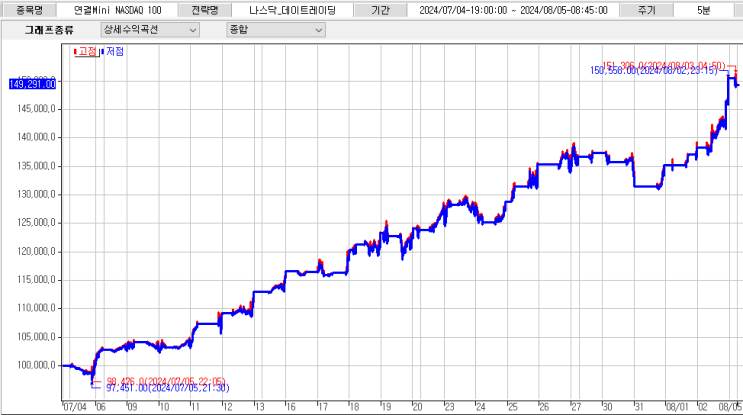This screenshot has height=415, width=743.
Task: Select the 전략명 header cell
Action: (205, 10)
